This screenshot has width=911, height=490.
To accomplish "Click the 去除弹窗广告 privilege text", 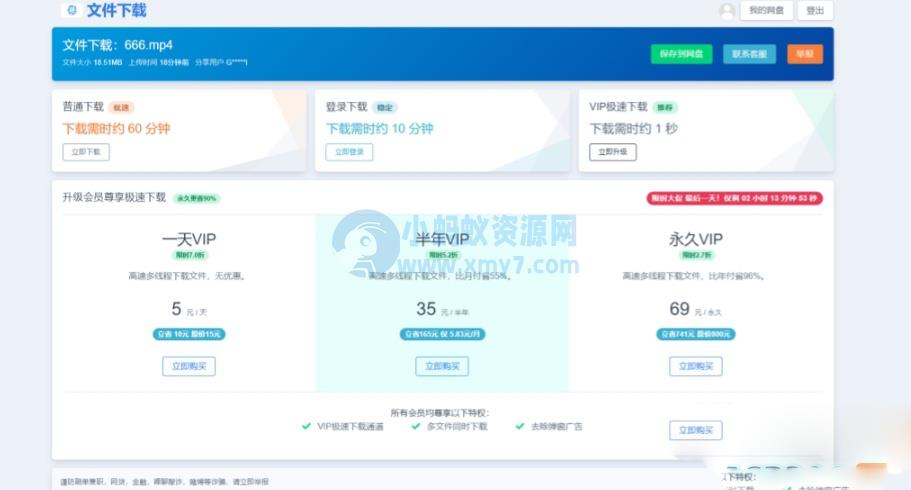I will (557, 427).
